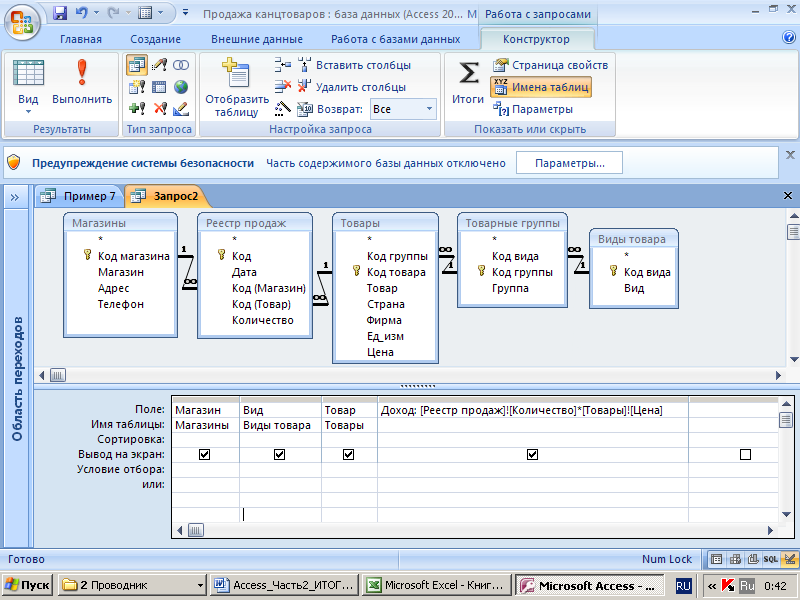This screenshot has width=800, height=600.
Task: Switch to SQL view from status bar
Action: (x=770, y=560)
